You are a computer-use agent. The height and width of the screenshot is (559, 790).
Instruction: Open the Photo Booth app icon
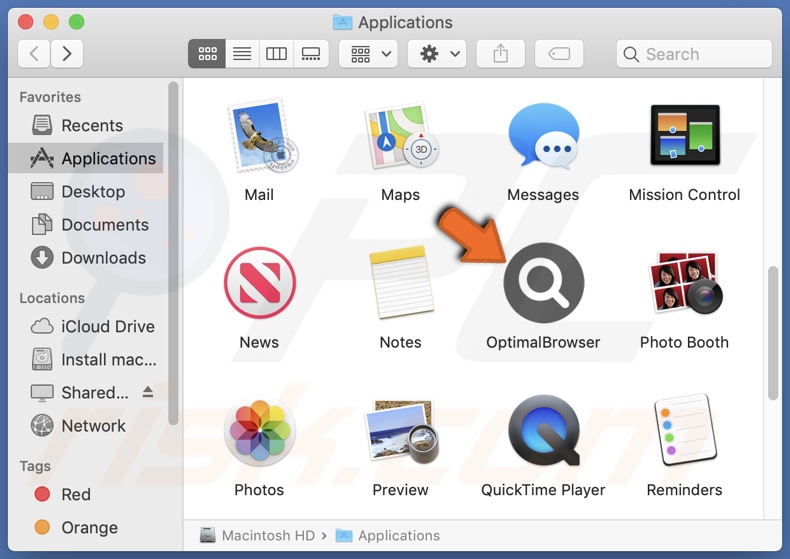click(x=685, y=283)
